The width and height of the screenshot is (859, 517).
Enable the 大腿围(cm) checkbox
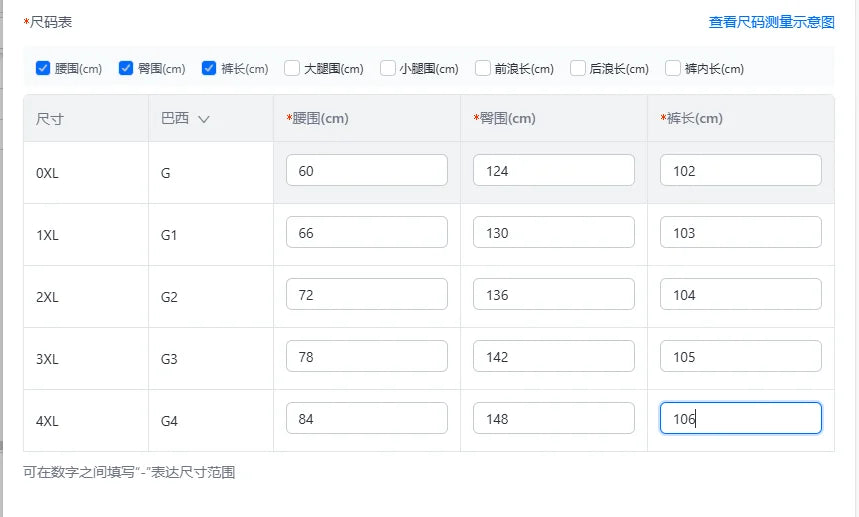coord(292,68)
